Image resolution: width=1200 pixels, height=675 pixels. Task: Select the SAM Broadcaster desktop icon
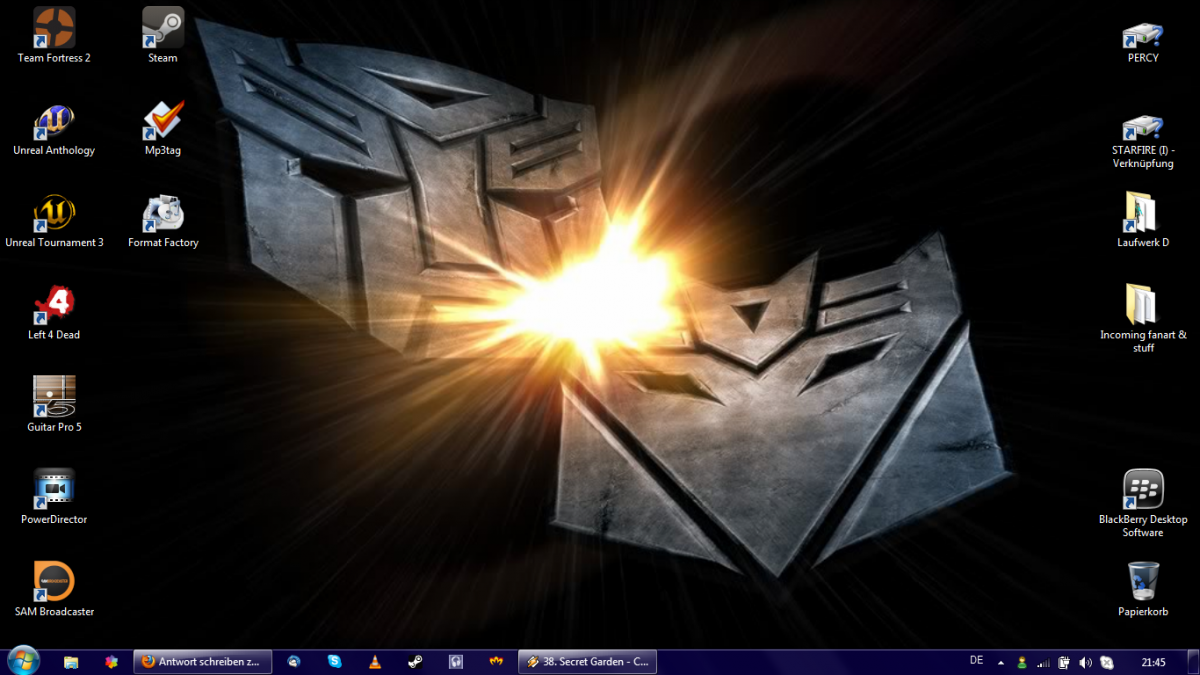coord(54,581)
